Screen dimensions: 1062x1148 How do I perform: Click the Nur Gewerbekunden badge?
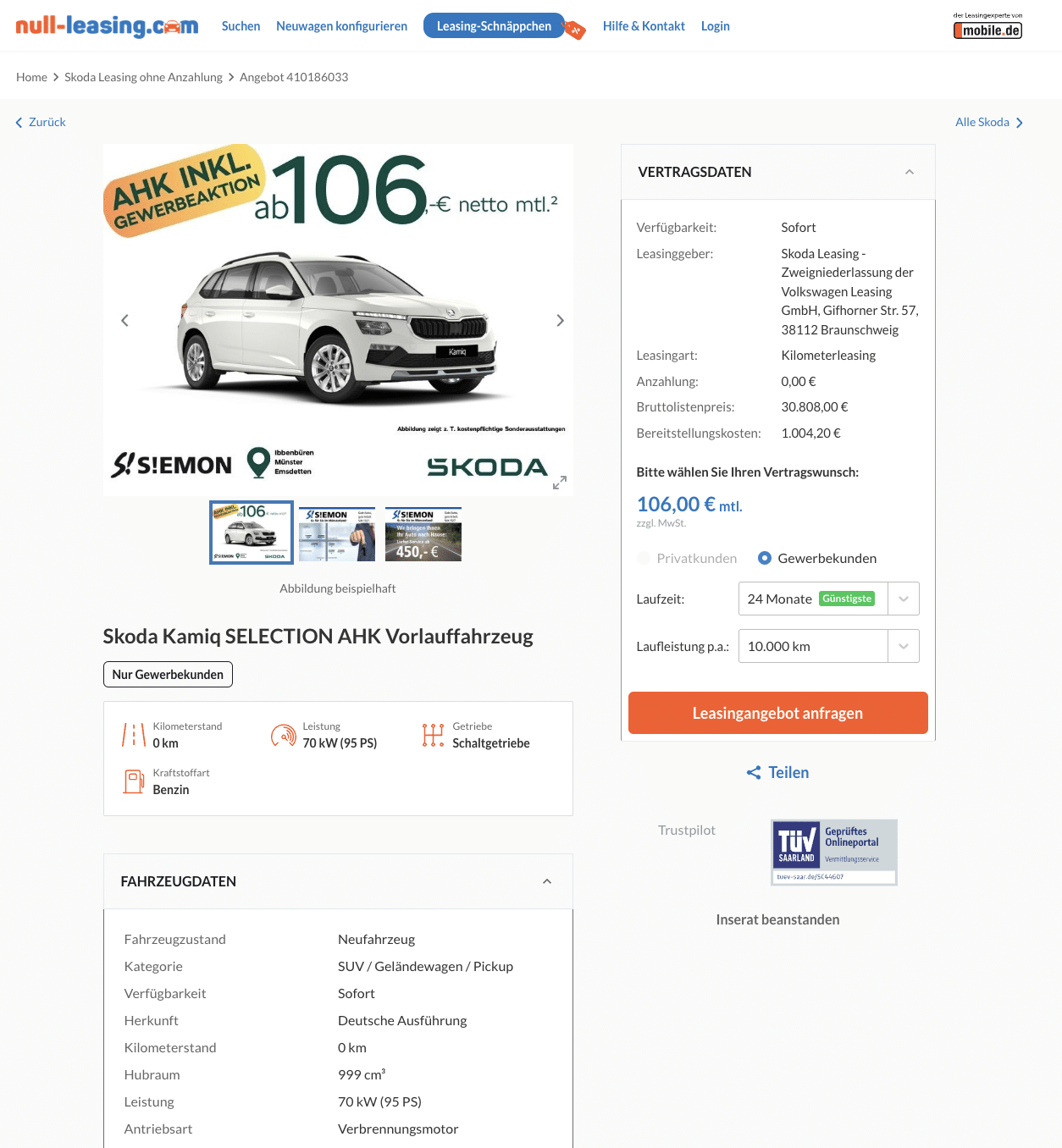[x=168, y=675]
